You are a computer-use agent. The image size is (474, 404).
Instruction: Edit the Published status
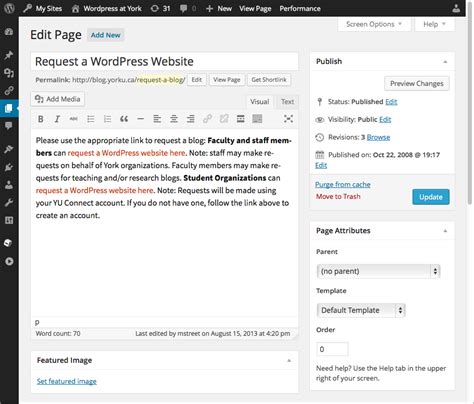point(391,102)
